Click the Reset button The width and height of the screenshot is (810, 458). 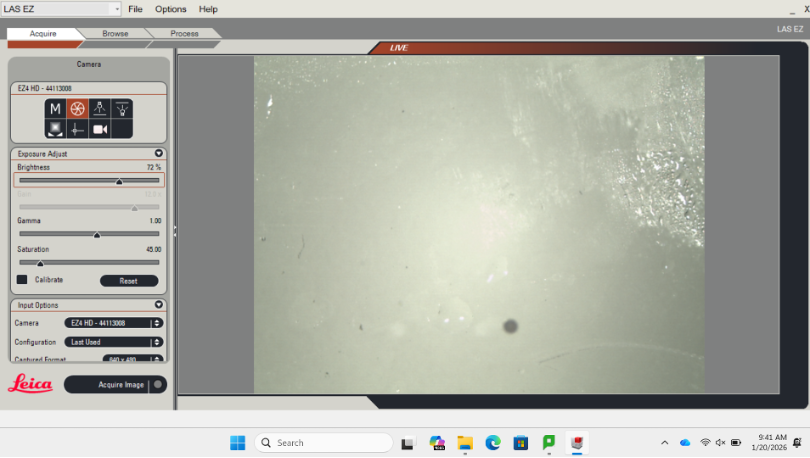(x=129, y=281)
